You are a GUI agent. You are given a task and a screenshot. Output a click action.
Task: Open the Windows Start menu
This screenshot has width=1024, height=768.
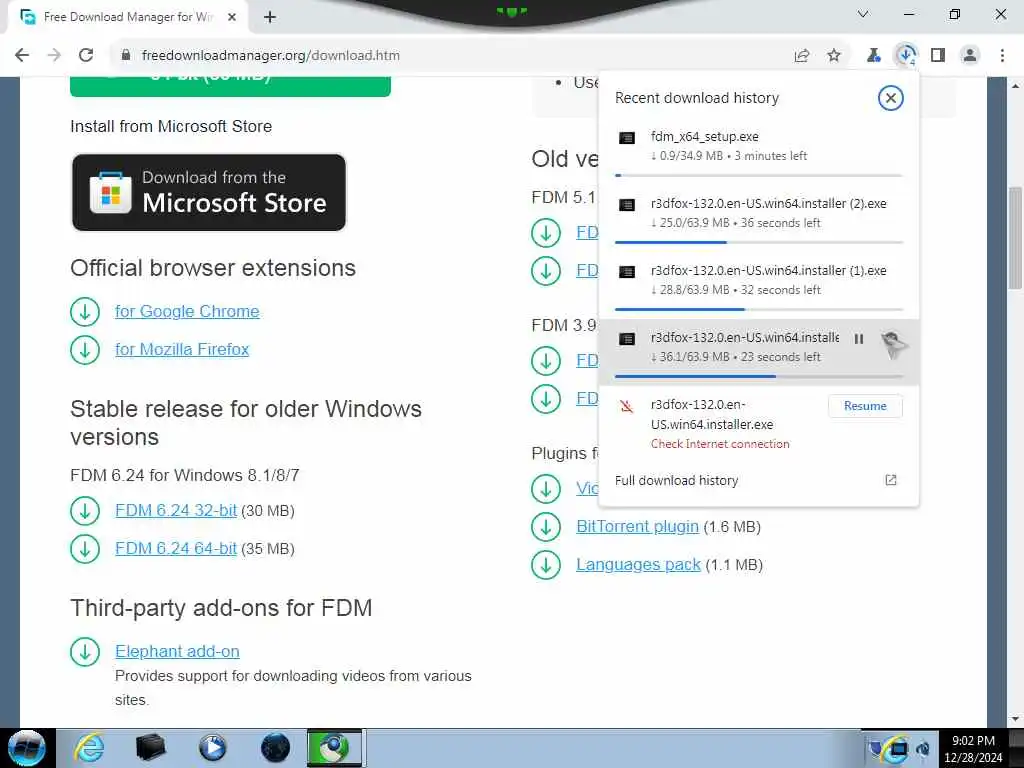(27, 748)
